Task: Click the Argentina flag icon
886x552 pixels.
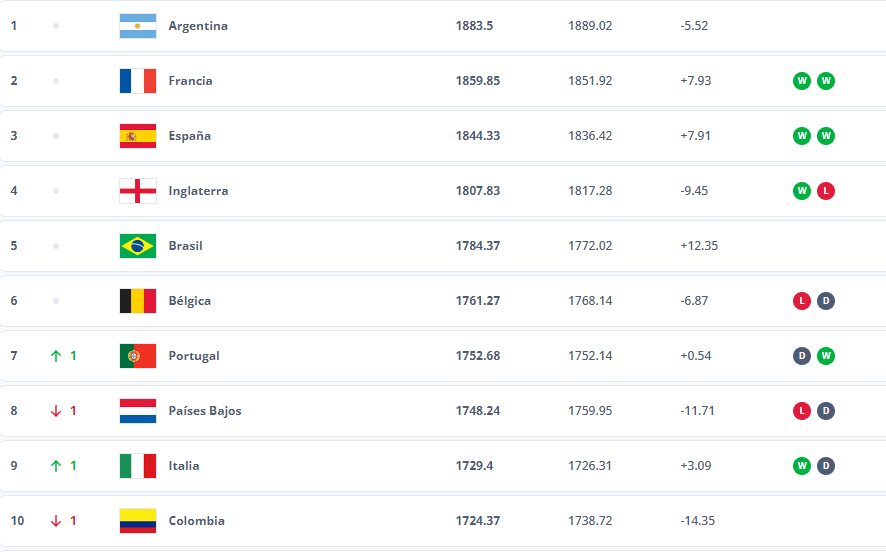Action: tap(138, 26)
